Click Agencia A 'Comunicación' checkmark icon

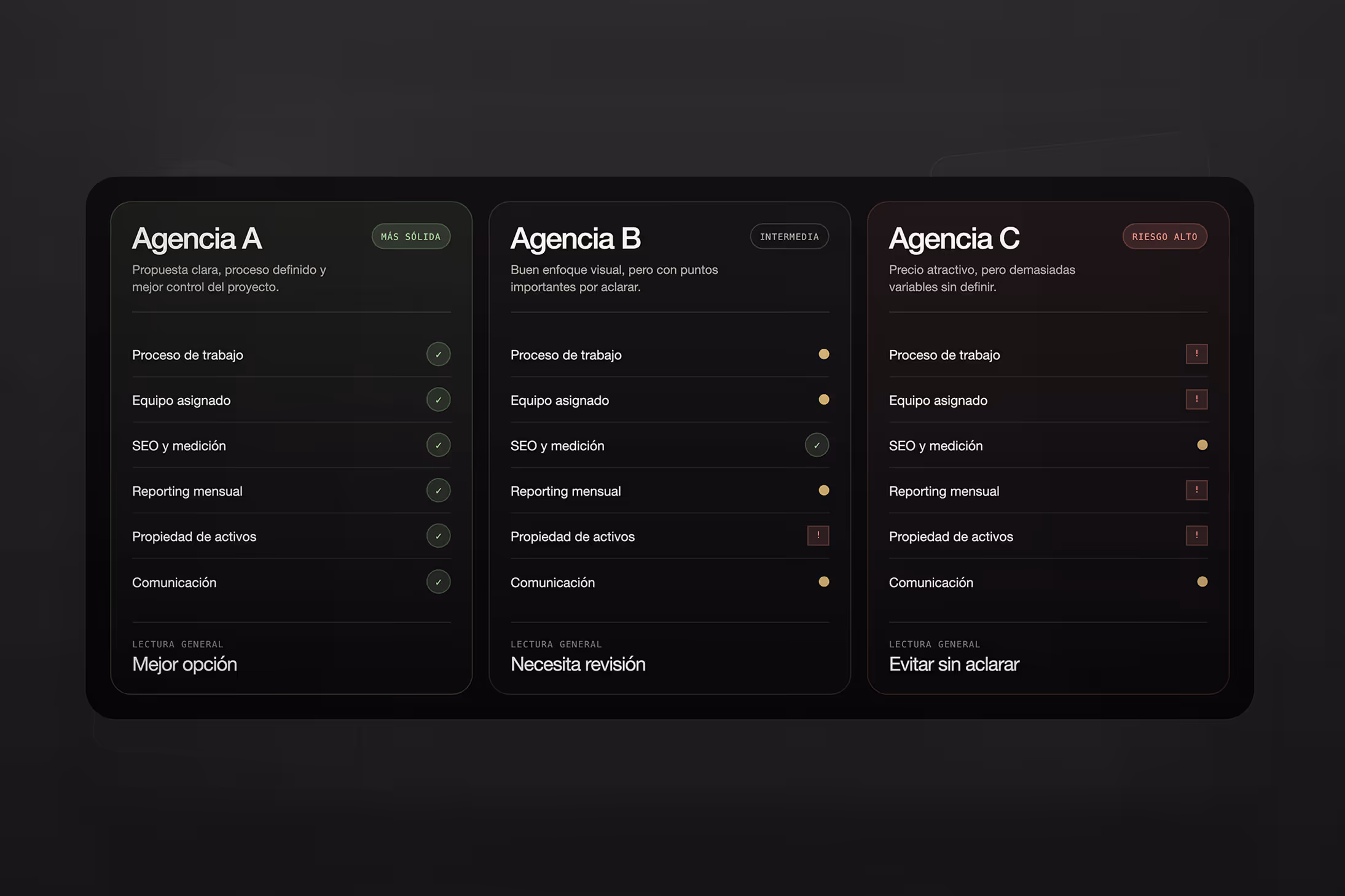(438, 582)
